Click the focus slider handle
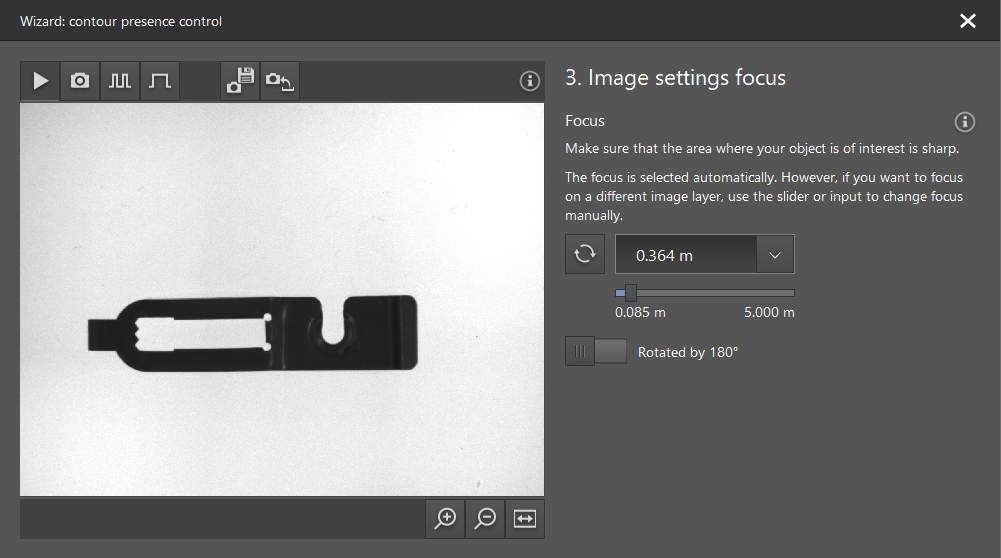Viewport: 1001px width, 558px height. [630, 293]
